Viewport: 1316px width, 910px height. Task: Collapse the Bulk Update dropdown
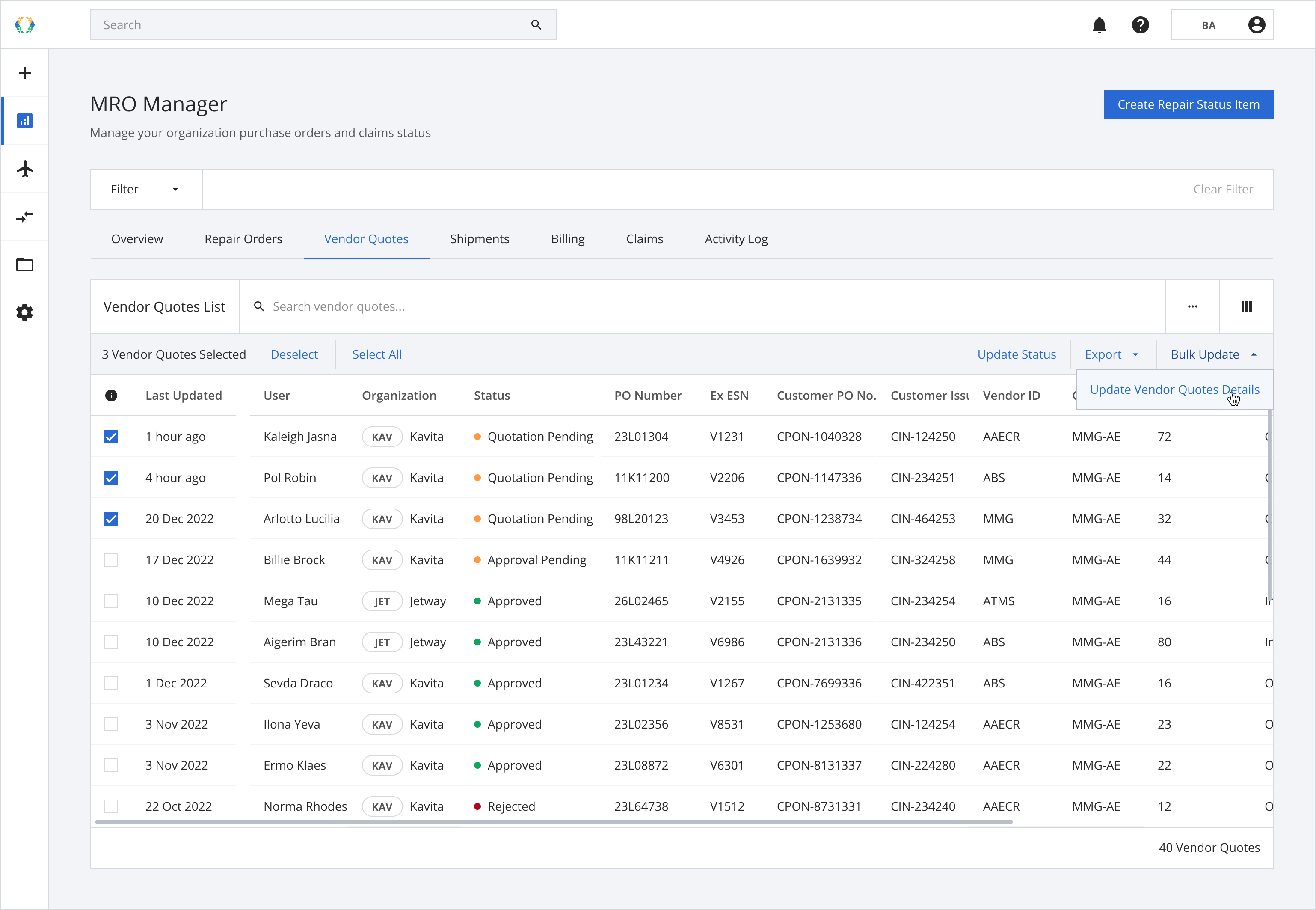click(x=1214, y=354)
